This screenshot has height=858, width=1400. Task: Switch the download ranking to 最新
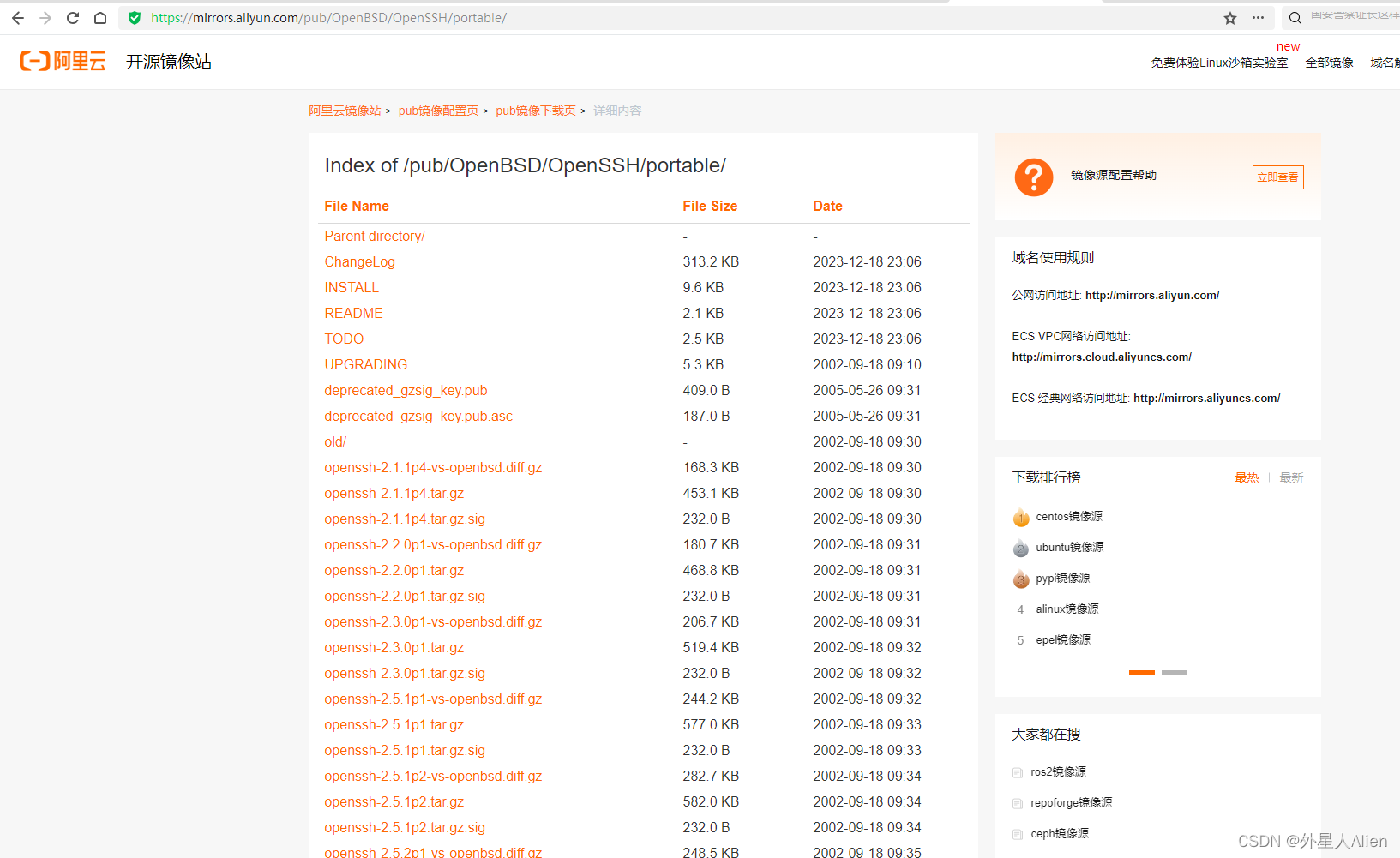point(1291,477)
